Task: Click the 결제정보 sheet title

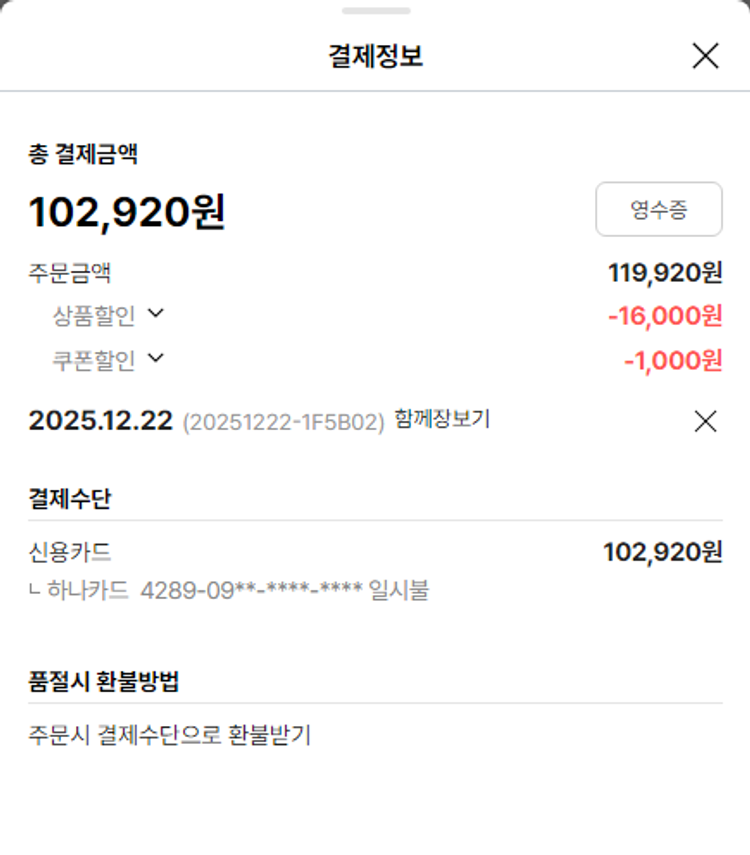Action: [x=375, y=56]
